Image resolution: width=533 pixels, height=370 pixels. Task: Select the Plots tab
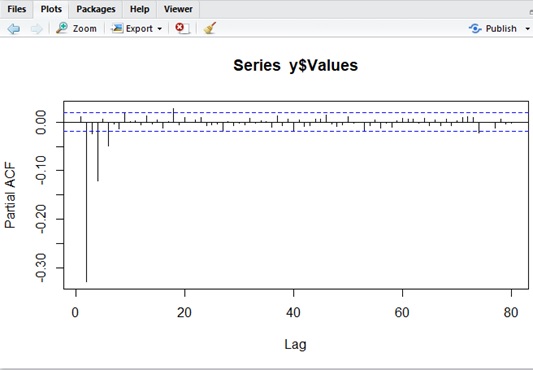tap(51, 9)
